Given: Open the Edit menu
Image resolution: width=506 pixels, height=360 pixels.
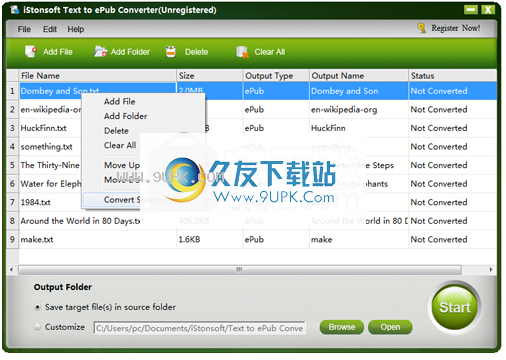Looking at the screenshot, I should tap(50, 29).
